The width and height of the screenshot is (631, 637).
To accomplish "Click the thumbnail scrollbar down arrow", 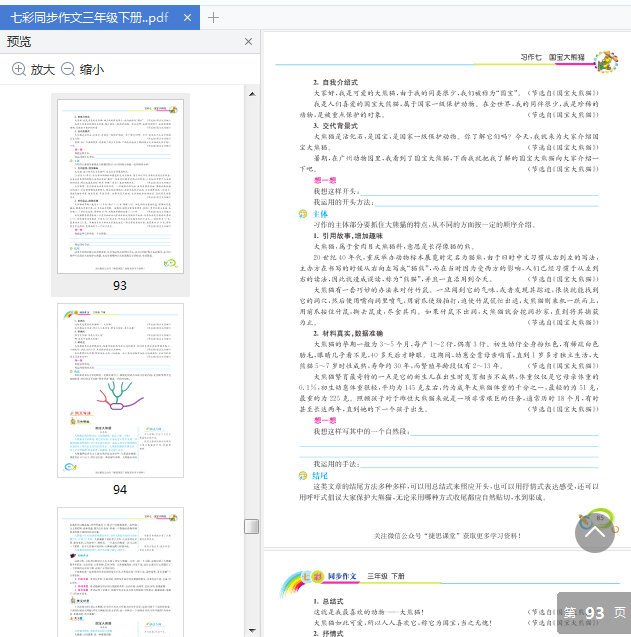I will coord(252,630).
